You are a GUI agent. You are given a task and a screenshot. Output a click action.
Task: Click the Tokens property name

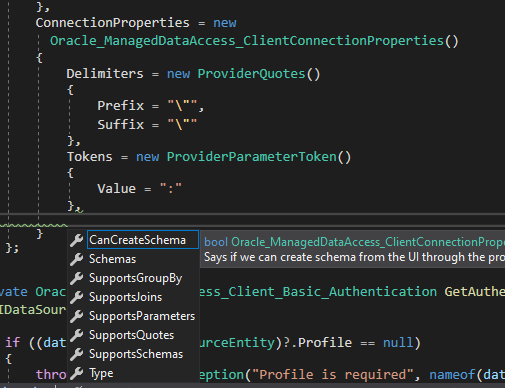point(90,157)
